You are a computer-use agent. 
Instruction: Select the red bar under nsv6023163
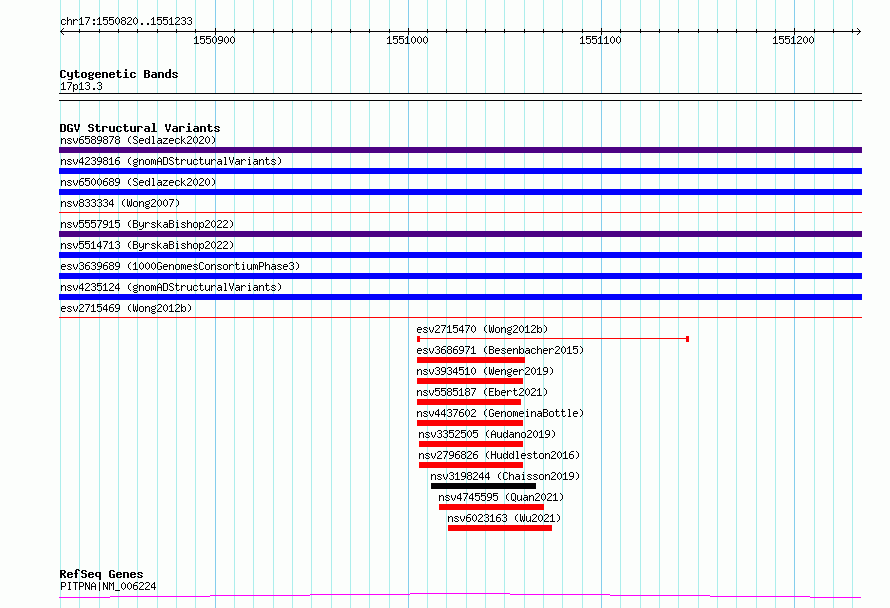tap(500, 528)
